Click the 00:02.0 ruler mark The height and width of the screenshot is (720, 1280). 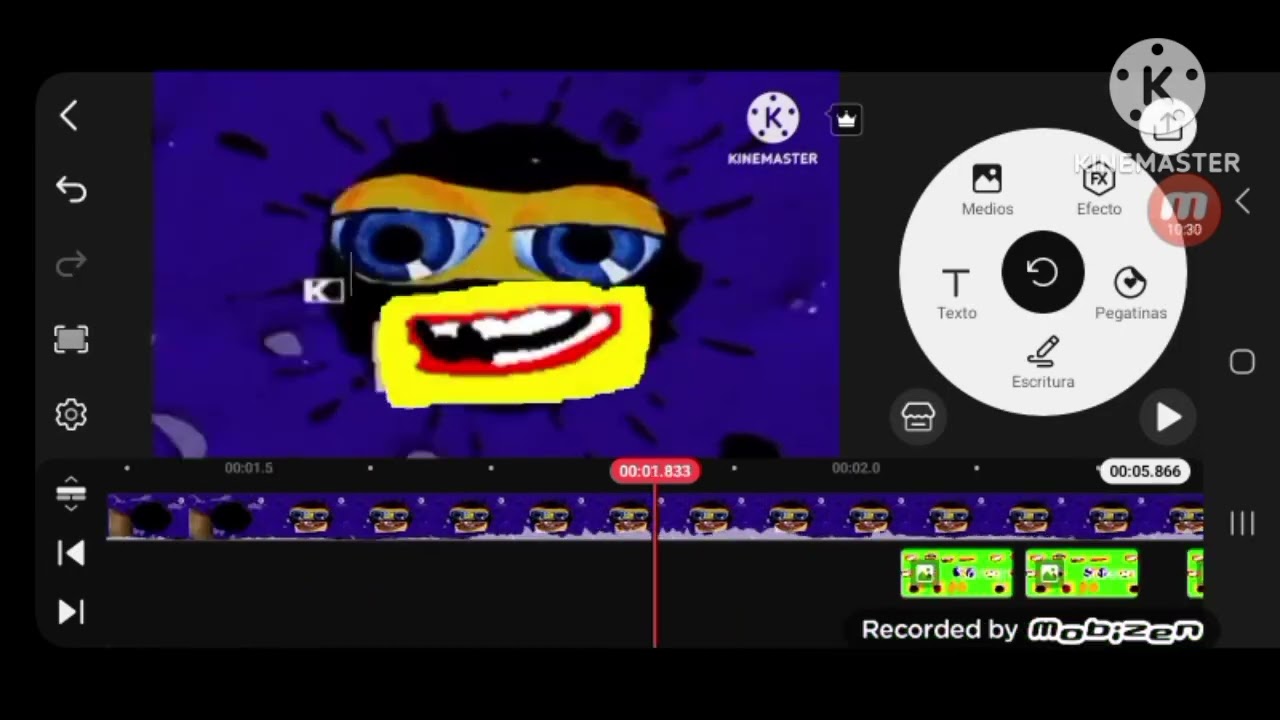point(856,468)
